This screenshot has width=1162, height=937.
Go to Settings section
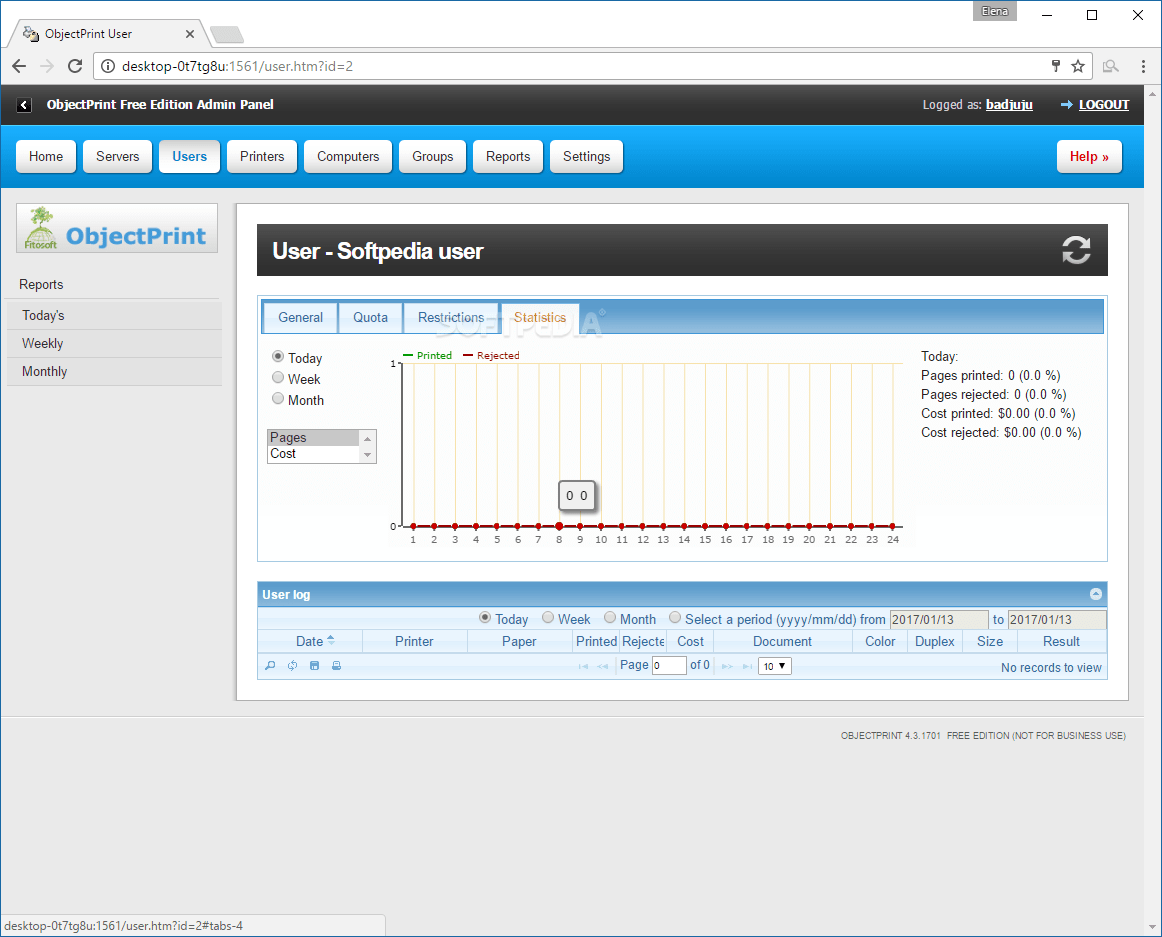coord(587,156)
